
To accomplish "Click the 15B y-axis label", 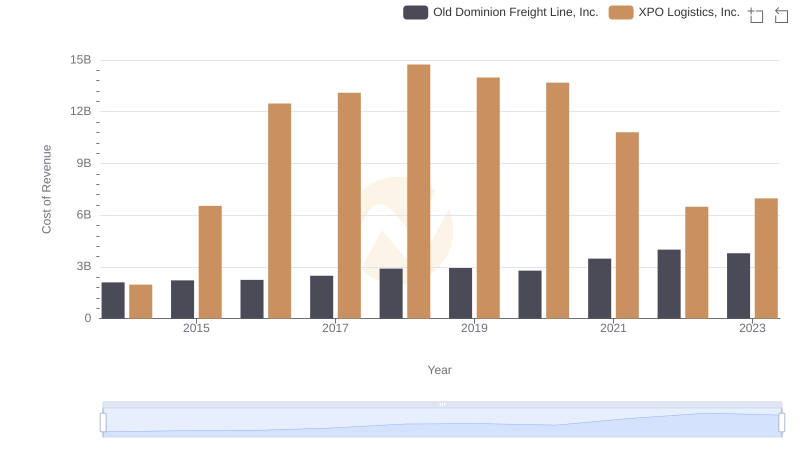I will [x=81, y=60].
